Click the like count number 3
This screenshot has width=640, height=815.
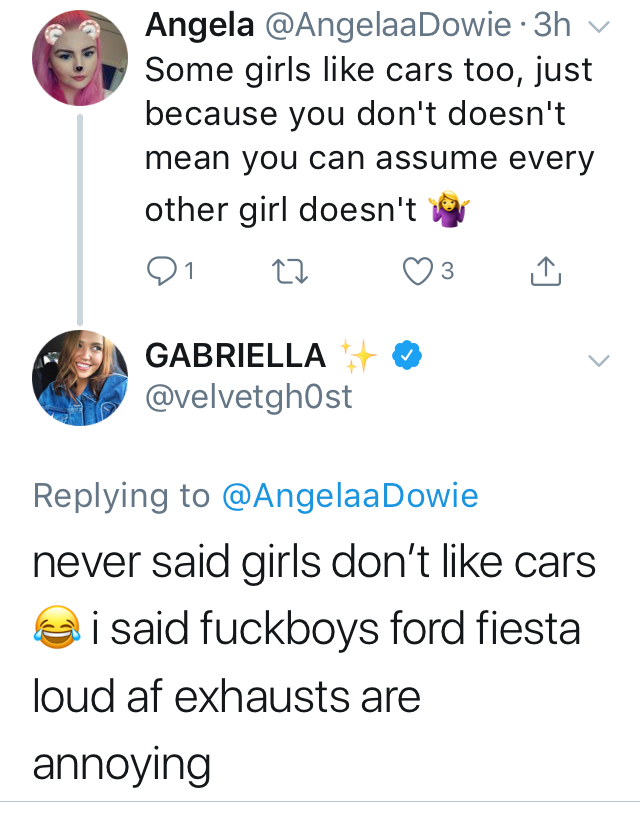pyautogui.click(x=447, y=271)
